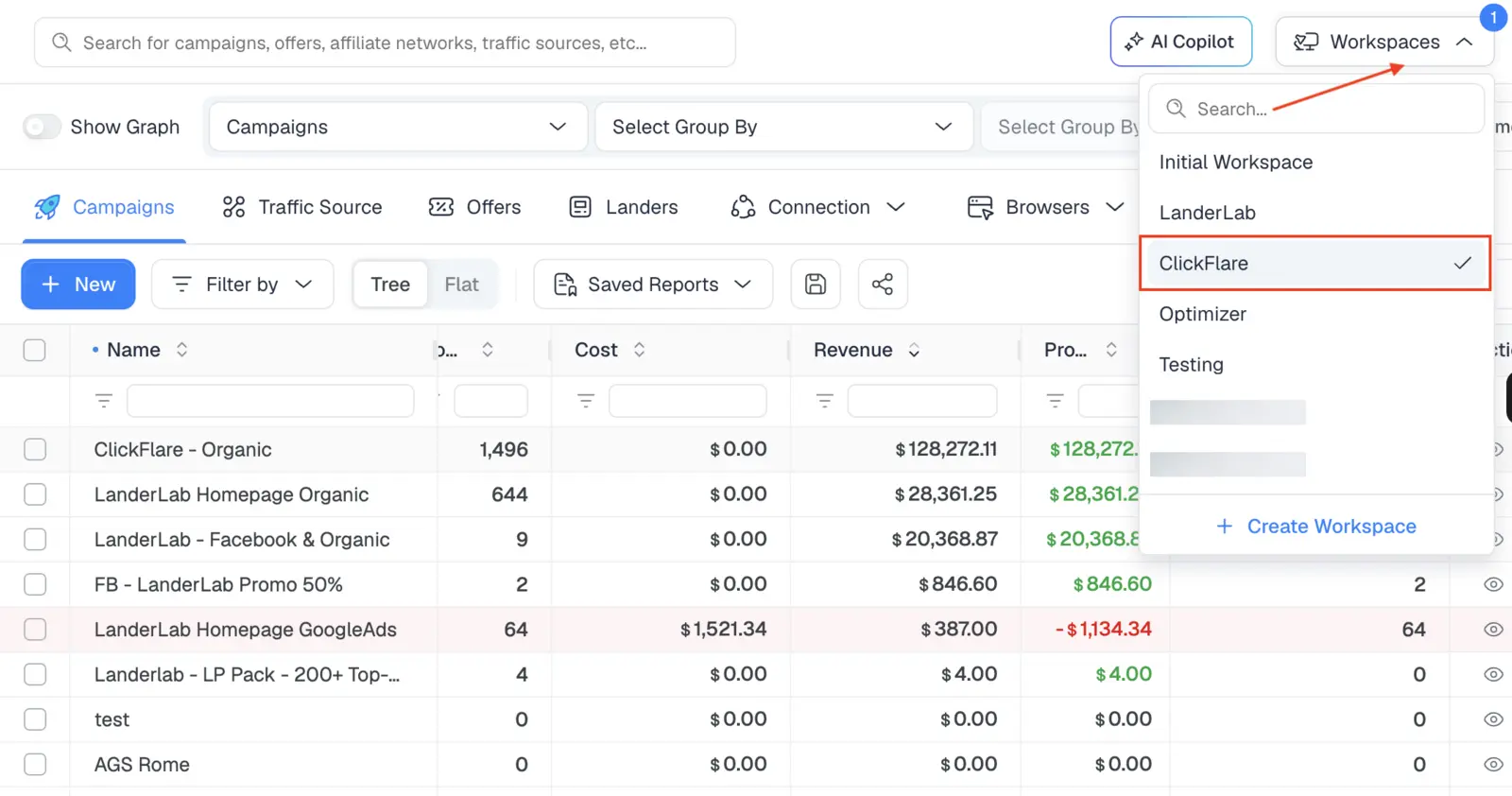The width and height of the screenshot is (1512, 796).
Task: Sort by the Name column arrows
Action: point(181,350)
